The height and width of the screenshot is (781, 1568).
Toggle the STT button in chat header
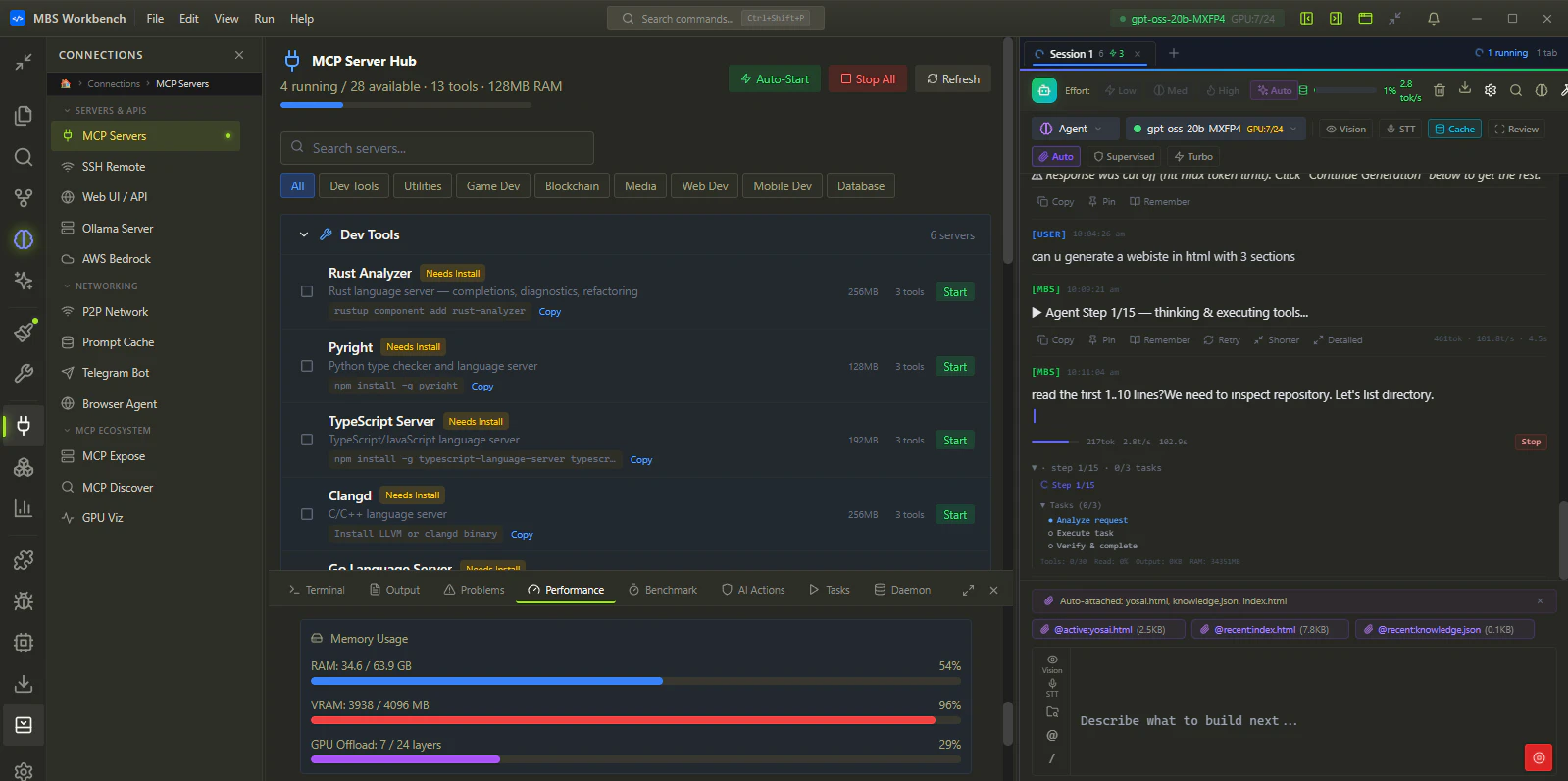pyautogui.click(x=1400, y=129)
